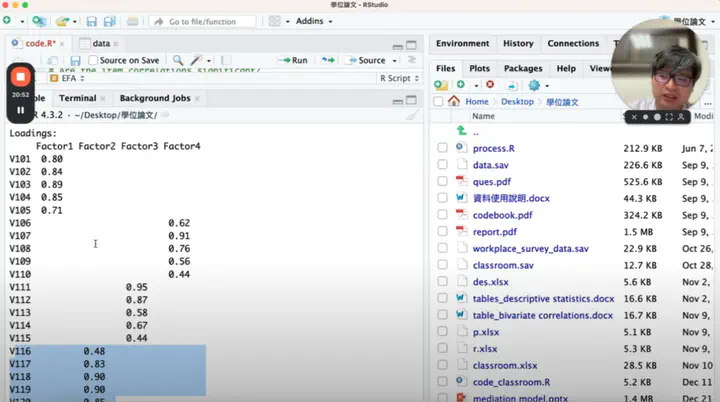Expand the Addins dropdown menu
Screen dimensions: 720x402
point(314,21)
